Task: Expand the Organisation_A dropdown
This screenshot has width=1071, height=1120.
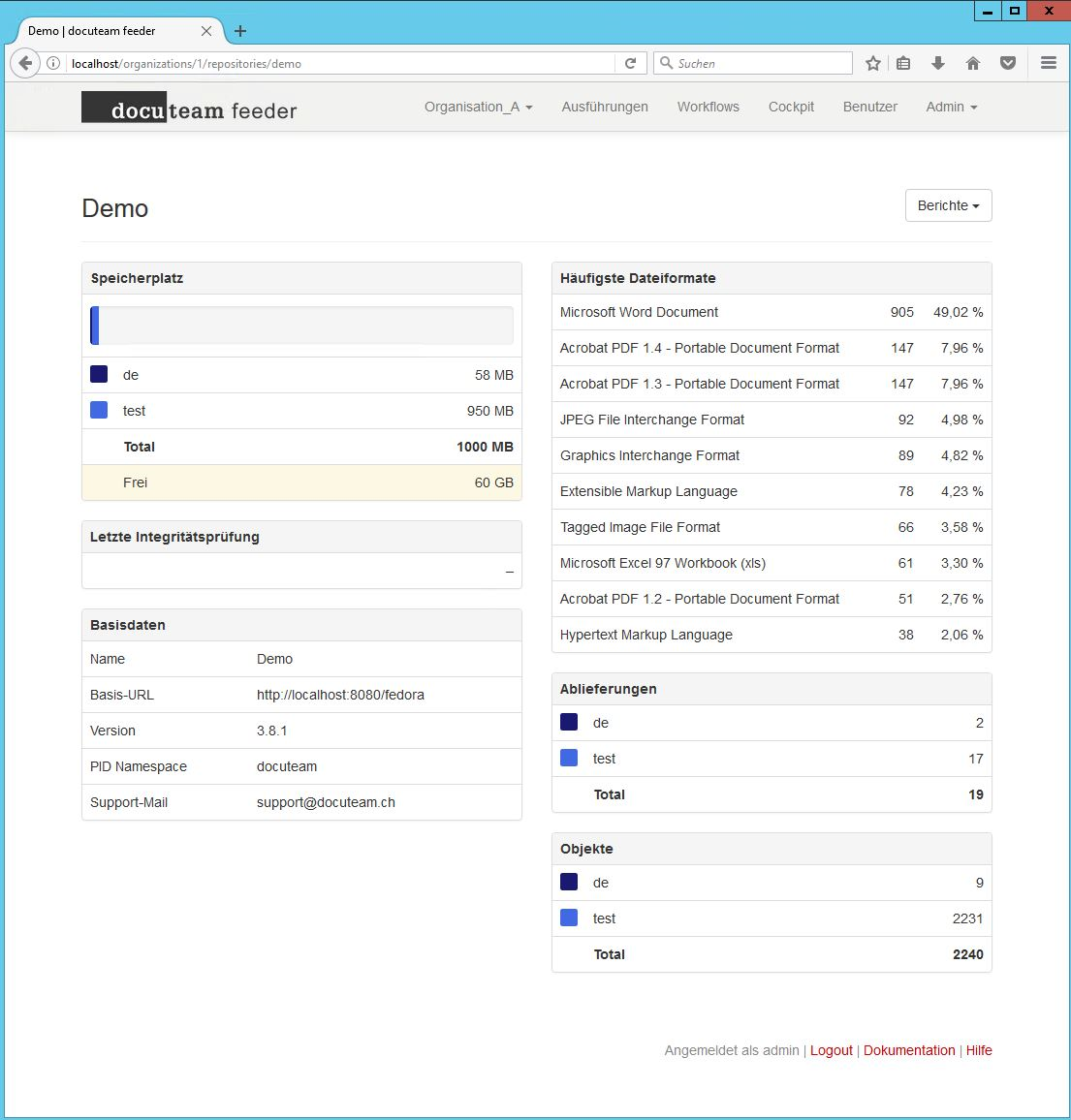Action: point(478,107)
